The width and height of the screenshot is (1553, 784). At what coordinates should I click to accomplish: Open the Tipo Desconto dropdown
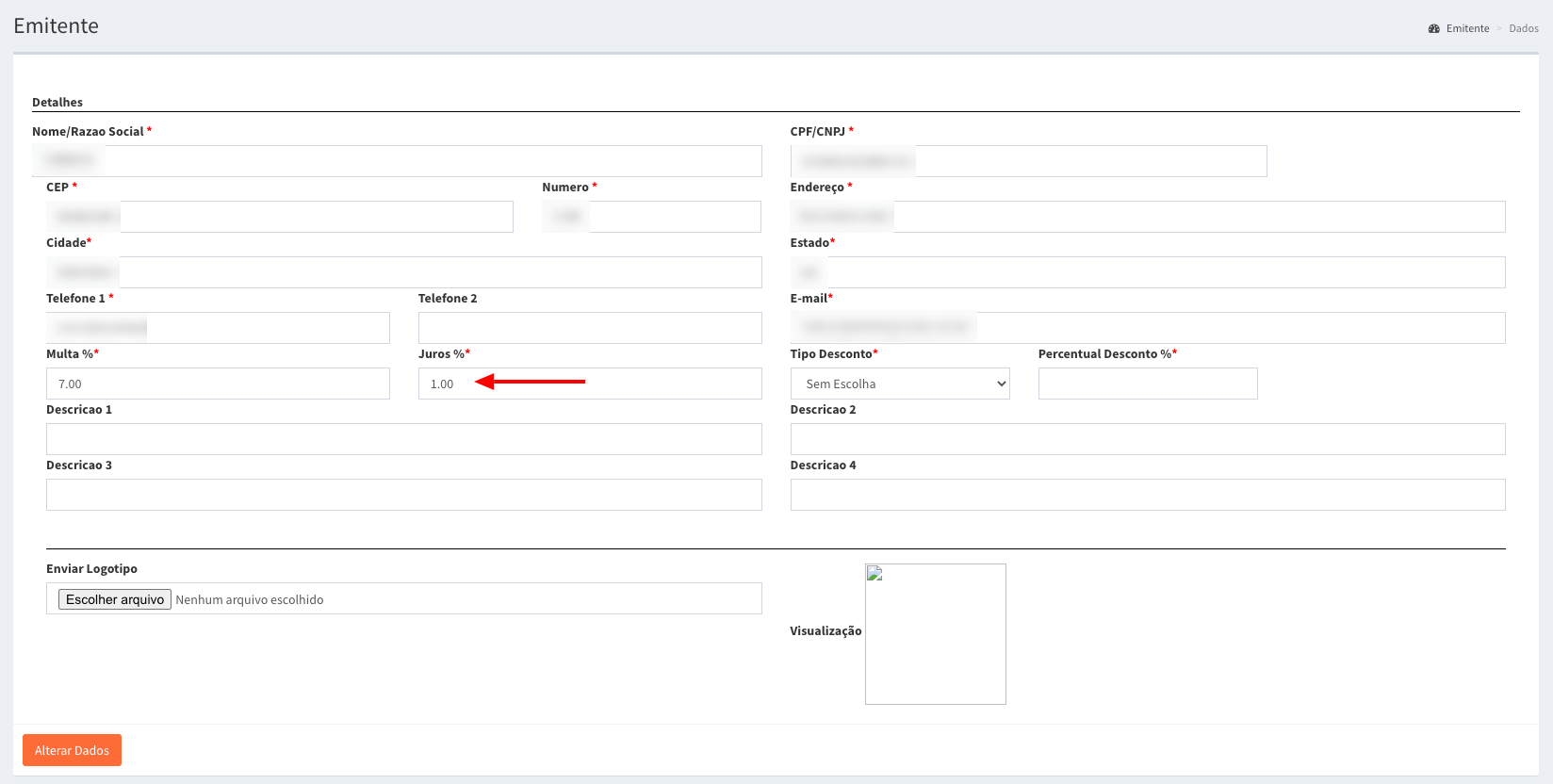pyautogui.click(x=900, y=384)
